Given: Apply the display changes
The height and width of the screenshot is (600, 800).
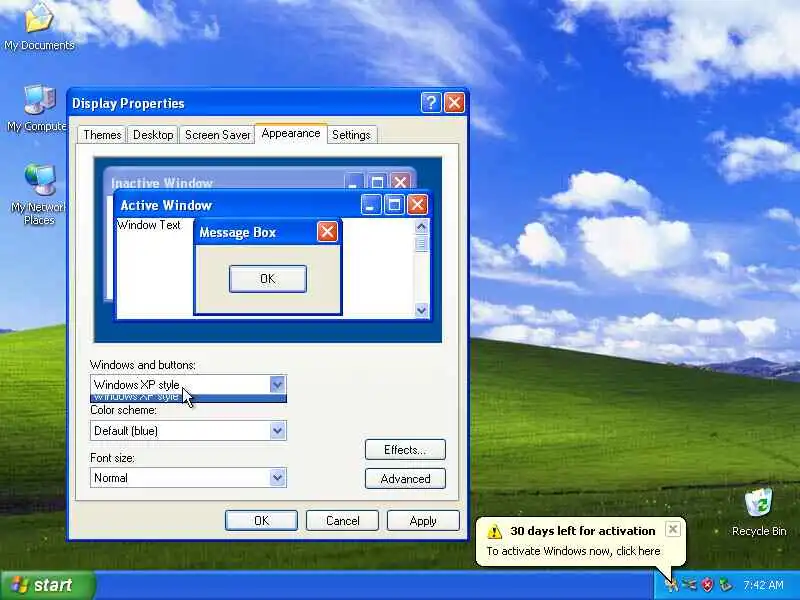Looking at the screenshot, I should 423,520.
